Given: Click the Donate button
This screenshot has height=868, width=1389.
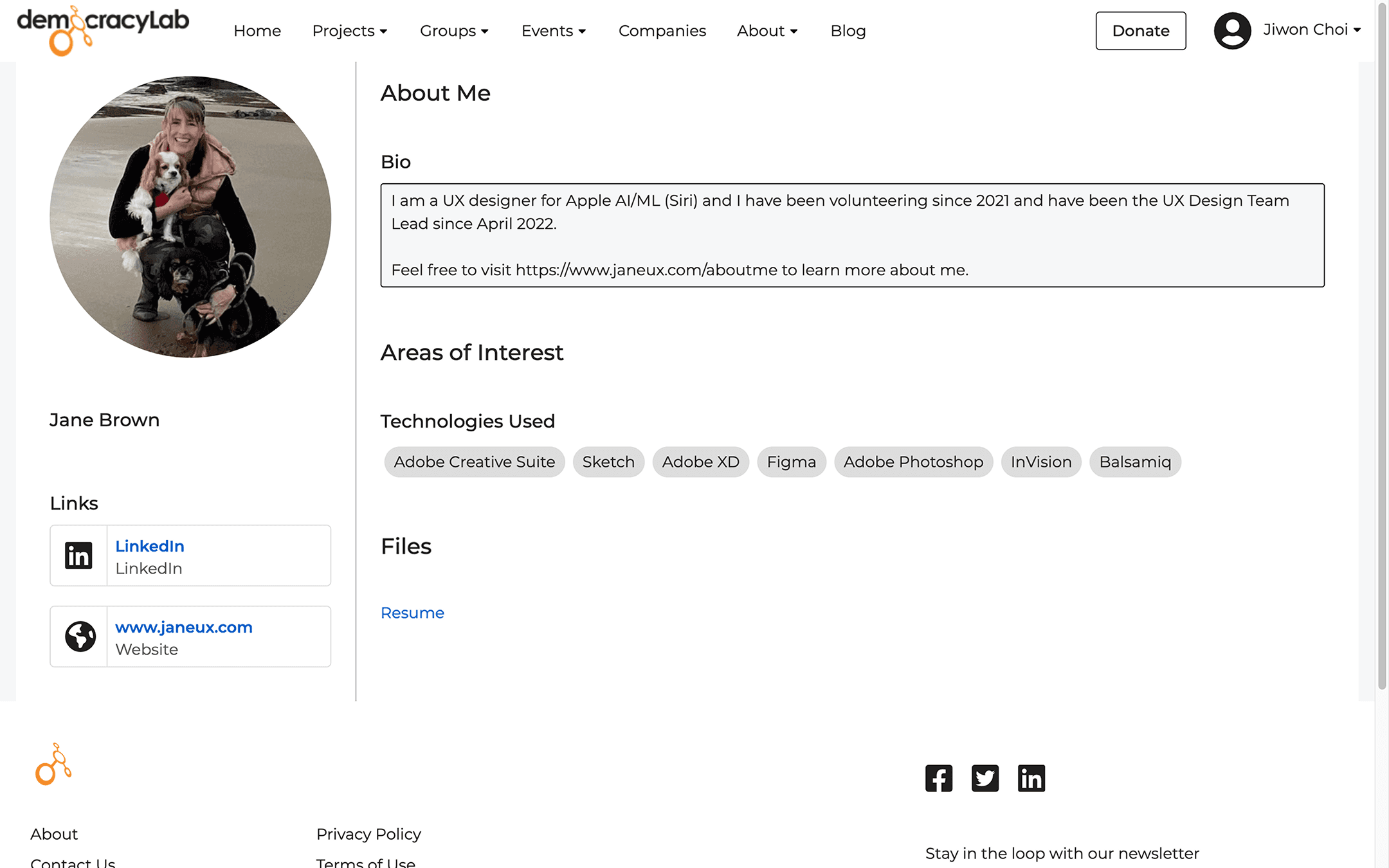Looking at the screenshot, I should click(1141, 31).
